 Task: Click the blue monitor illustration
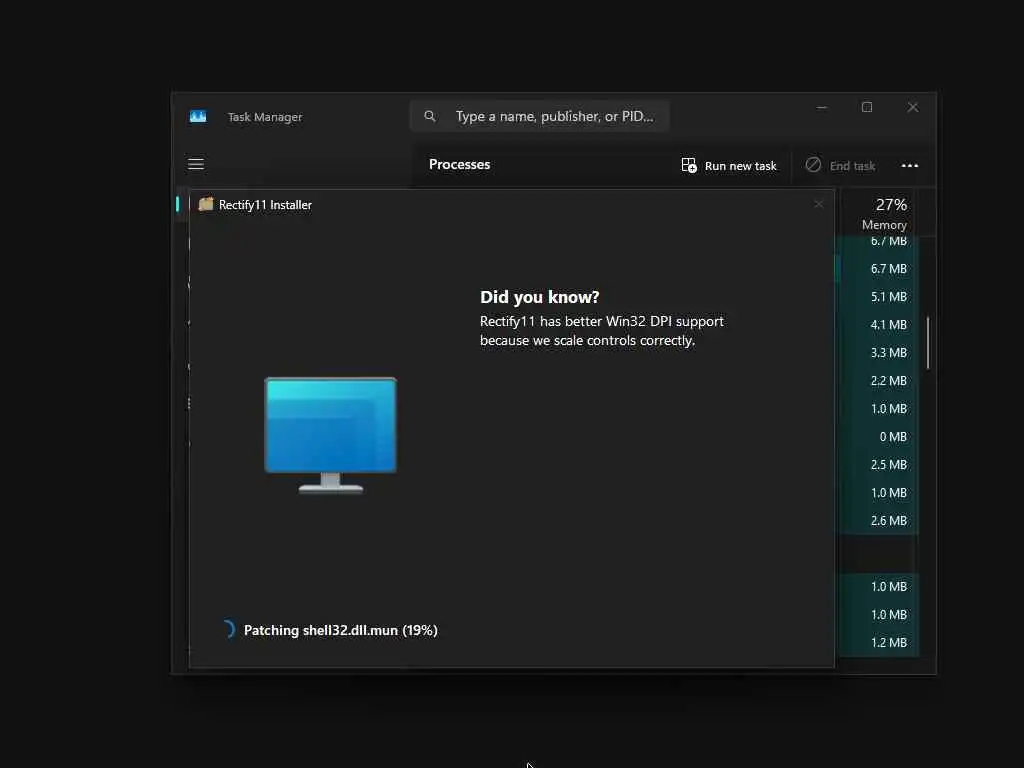point(330,435)
